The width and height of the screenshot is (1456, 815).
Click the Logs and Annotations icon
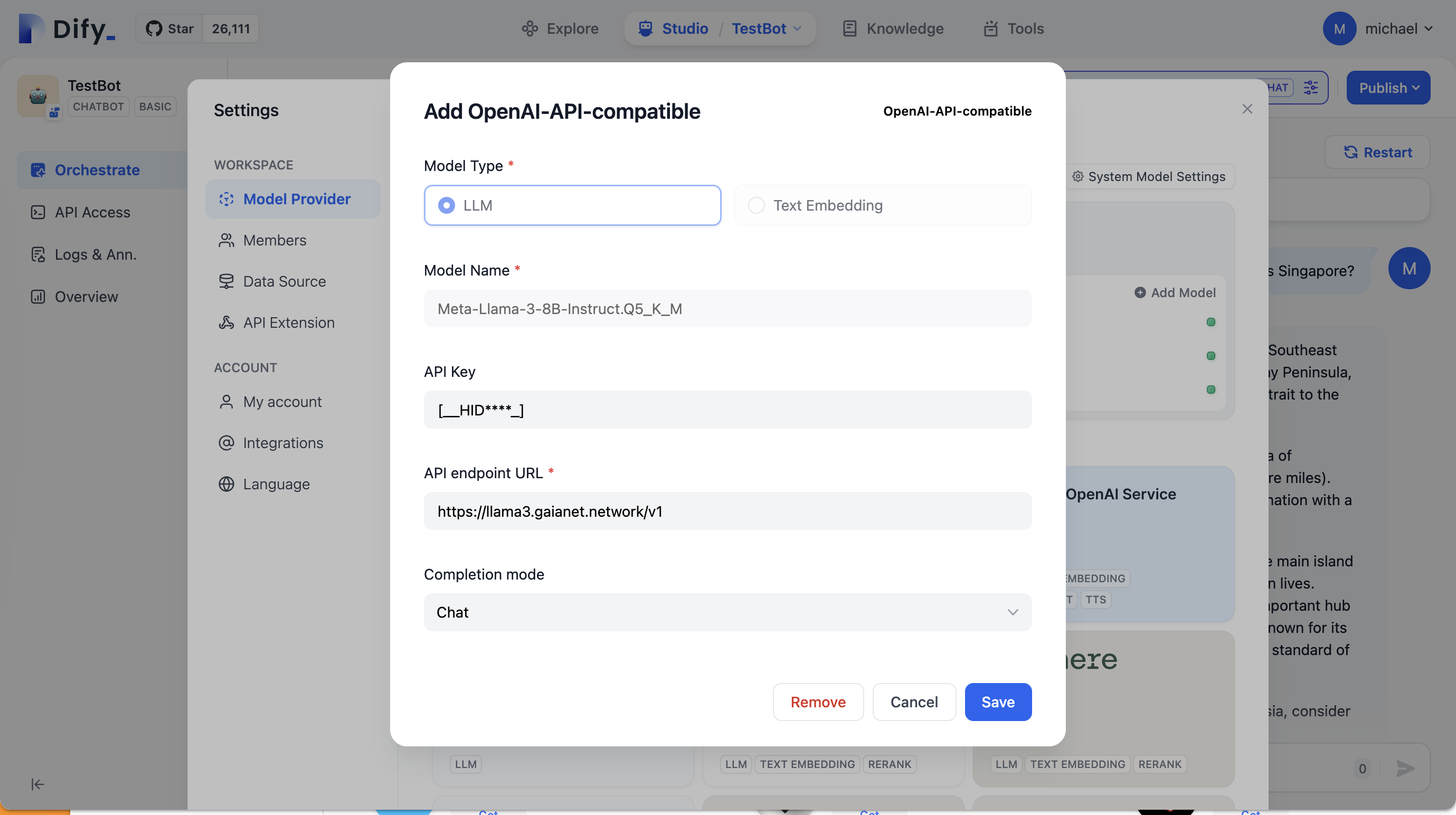[x=38, y=255]
